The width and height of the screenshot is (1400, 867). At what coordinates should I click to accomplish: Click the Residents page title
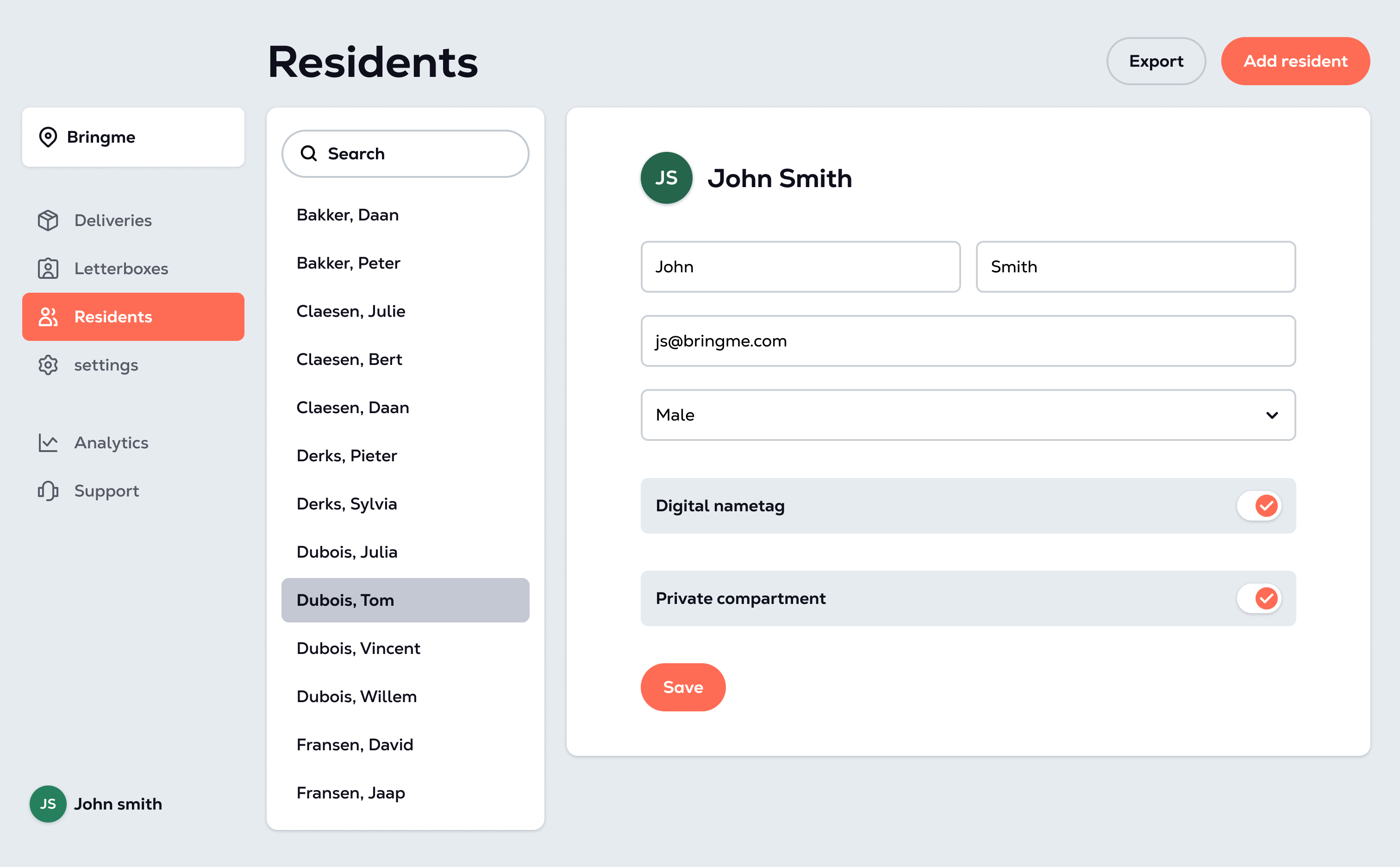(x=373, y=62)
